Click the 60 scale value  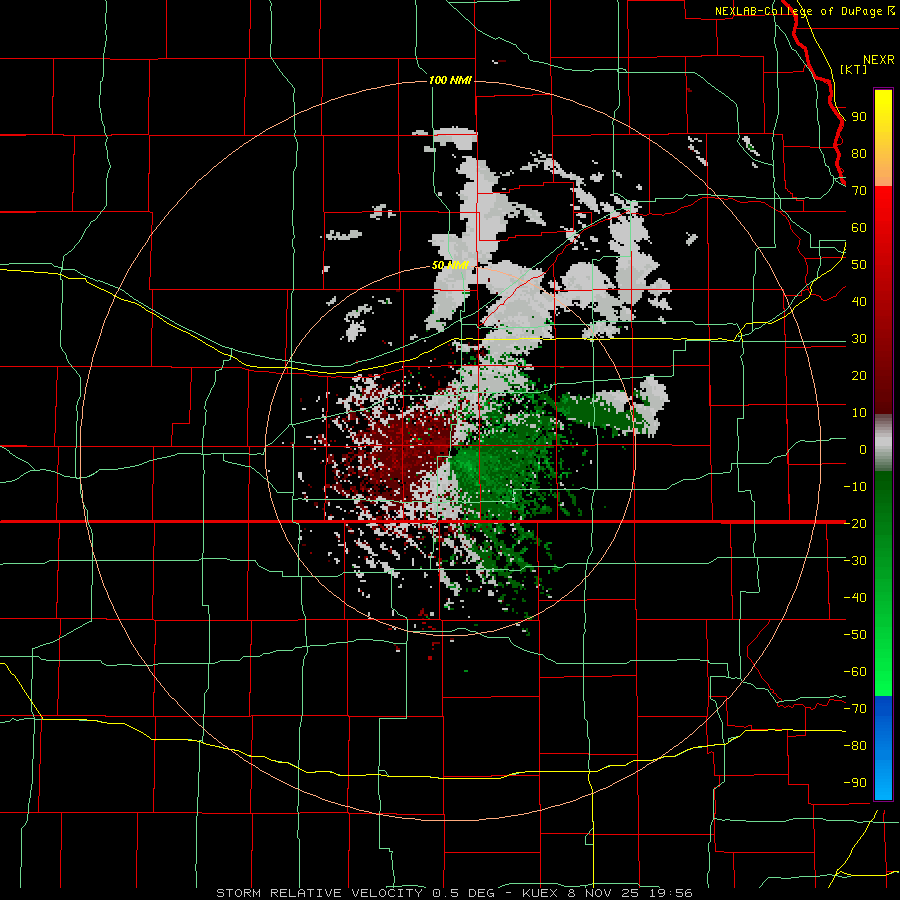pos(859,228)
